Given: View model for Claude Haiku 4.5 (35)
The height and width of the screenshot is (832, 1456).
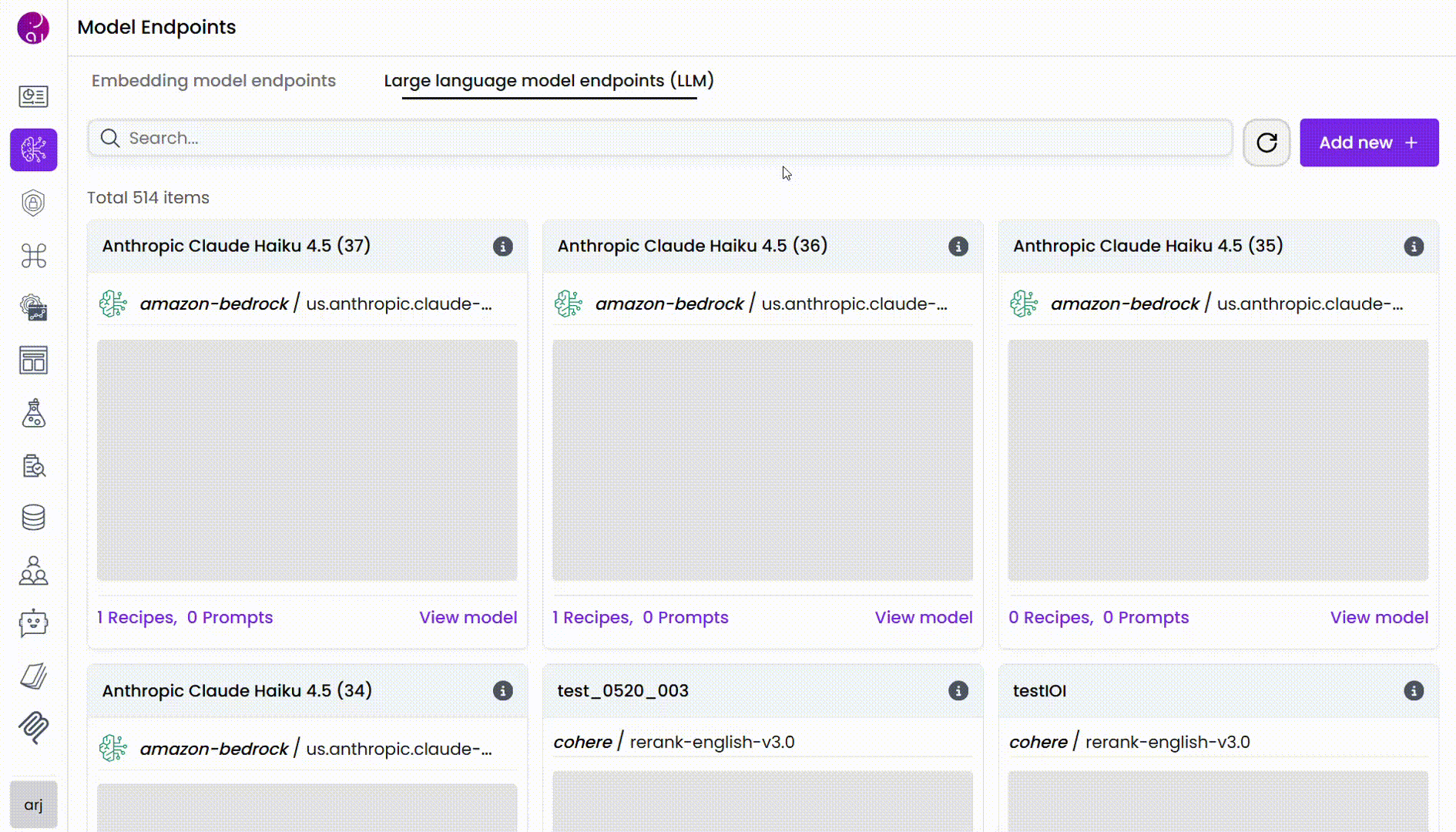Looking at the screenshot, I should tap(1379, 617).
